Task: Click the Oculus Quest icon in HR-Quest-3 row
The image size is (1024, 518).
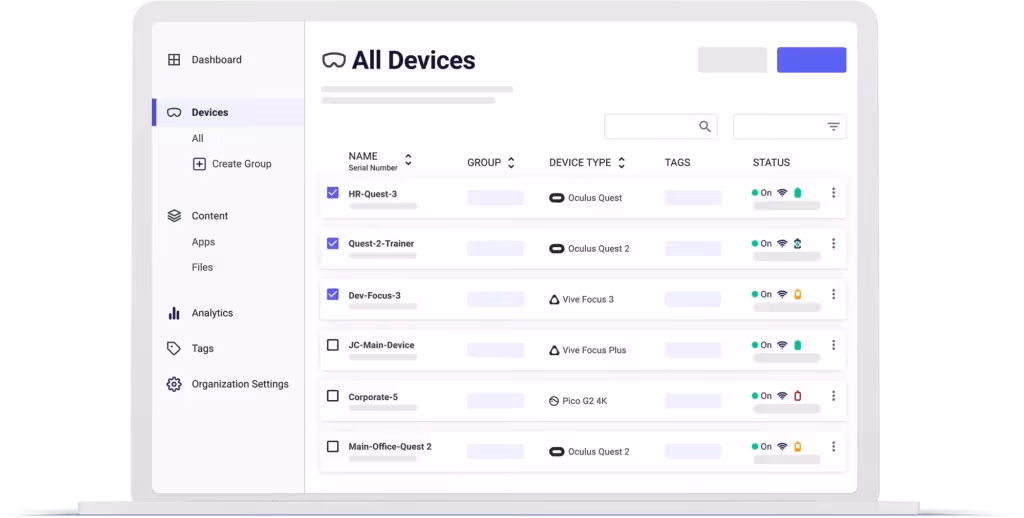Action: [556, 198]
